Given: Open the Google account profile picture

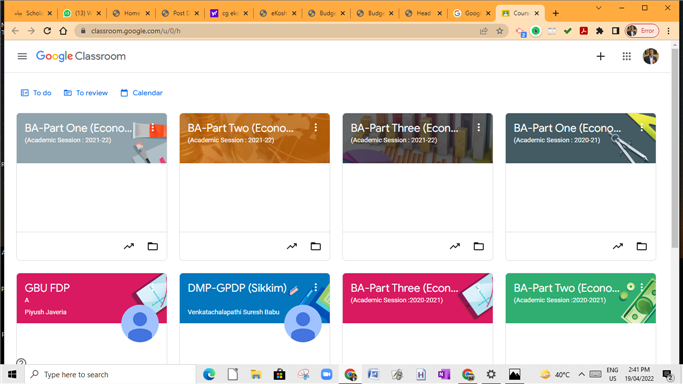Looking at the screenshot, I should point(650,56).
